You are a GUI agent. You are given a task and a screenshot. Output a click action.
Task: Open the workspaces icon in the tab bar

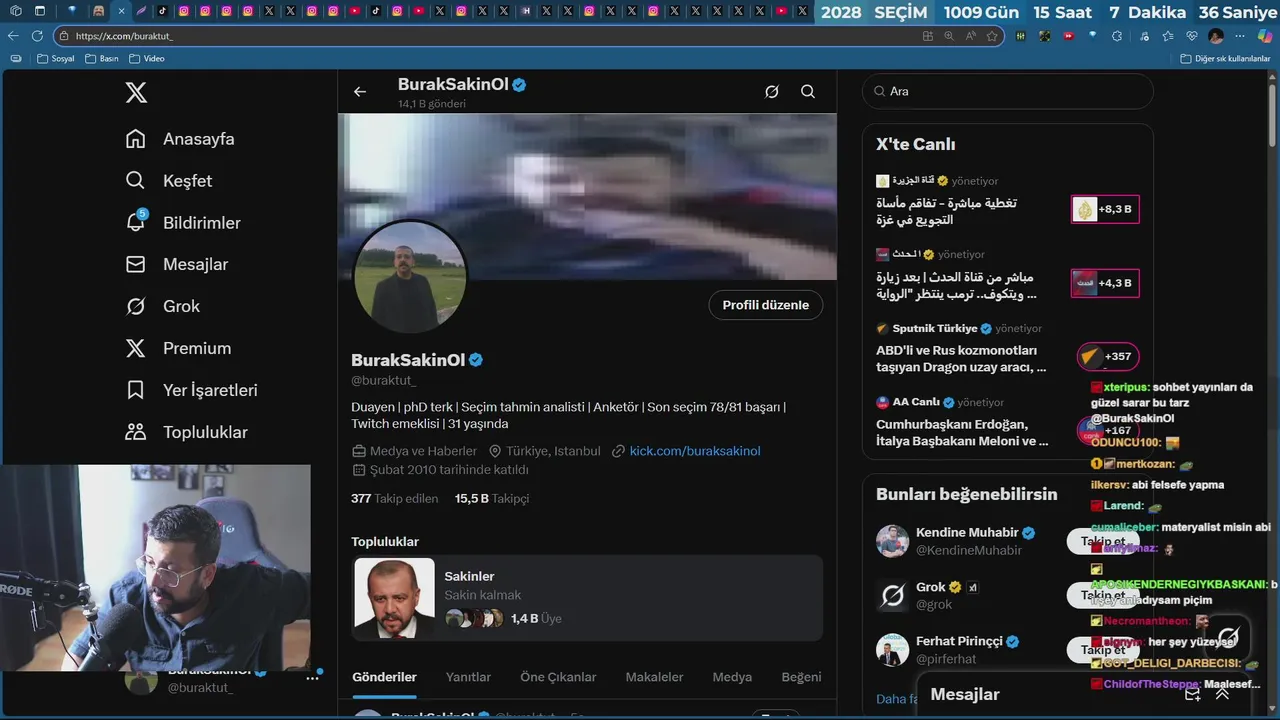(15, 11)
